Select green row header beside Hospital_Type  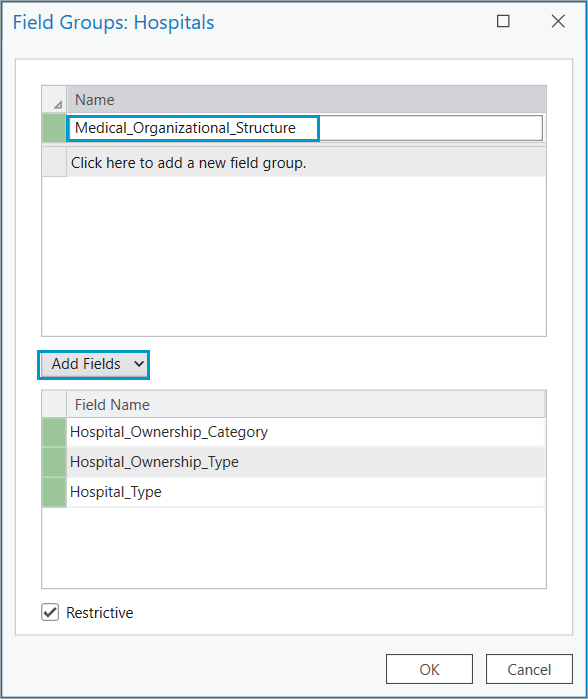54,492
